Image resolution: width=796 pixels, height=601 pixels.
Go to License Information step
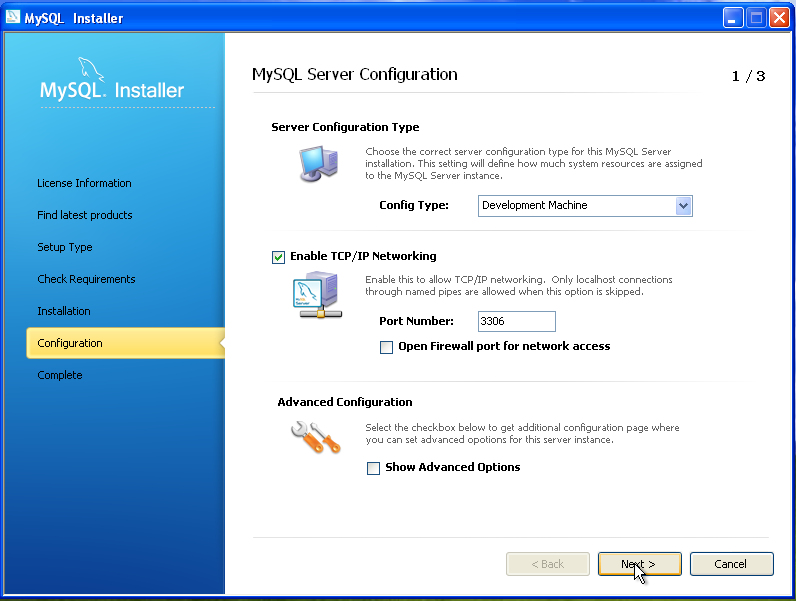pos(84,183)
